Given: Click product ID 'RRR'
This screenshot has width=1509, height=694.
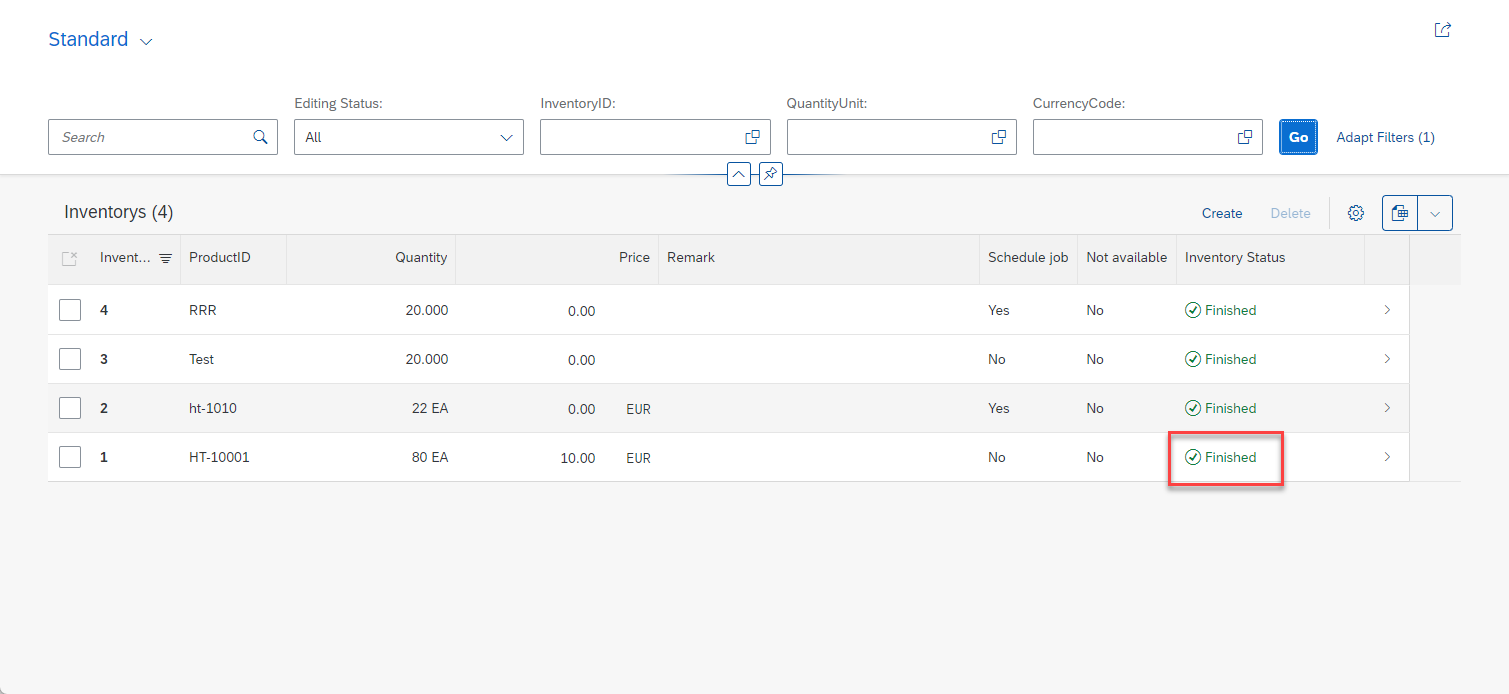Looking at the screenshot, I should [203, 310].
